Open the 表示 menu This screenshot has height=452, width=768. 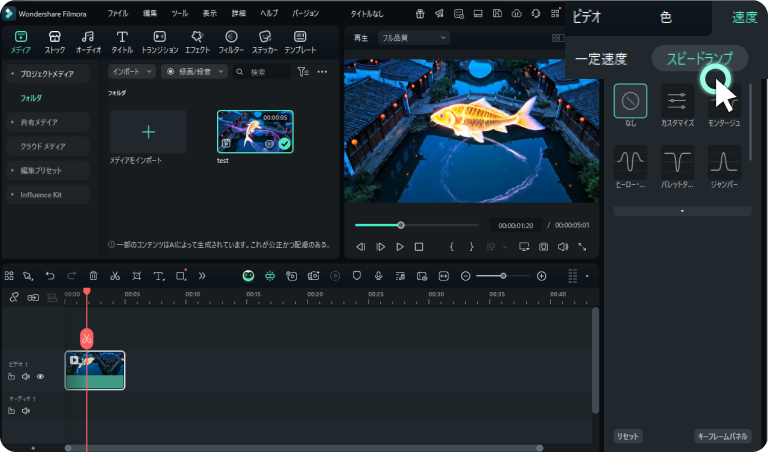[209, 14]
